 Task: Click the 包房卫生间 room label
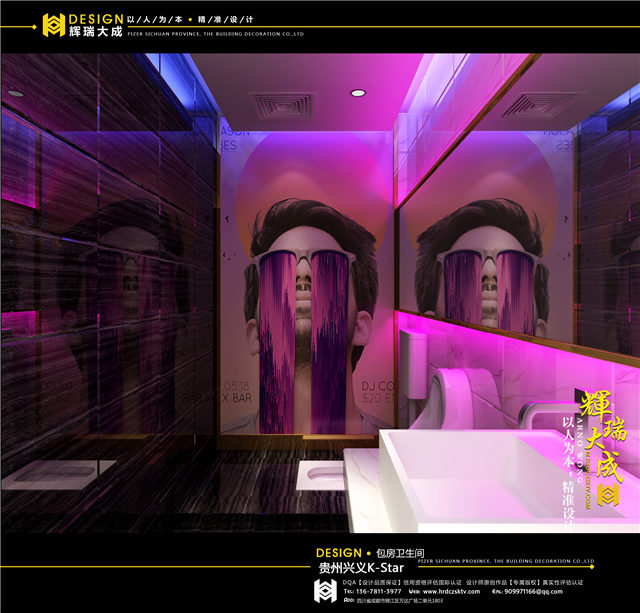pos(401,552)
